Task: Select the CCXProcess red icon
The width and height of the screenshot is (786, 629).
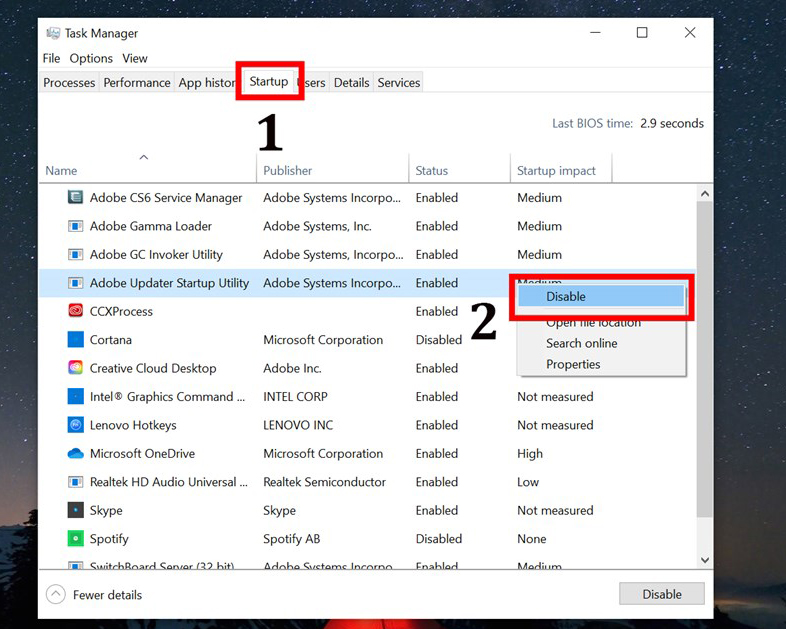Action: click(x=75, y=311)
